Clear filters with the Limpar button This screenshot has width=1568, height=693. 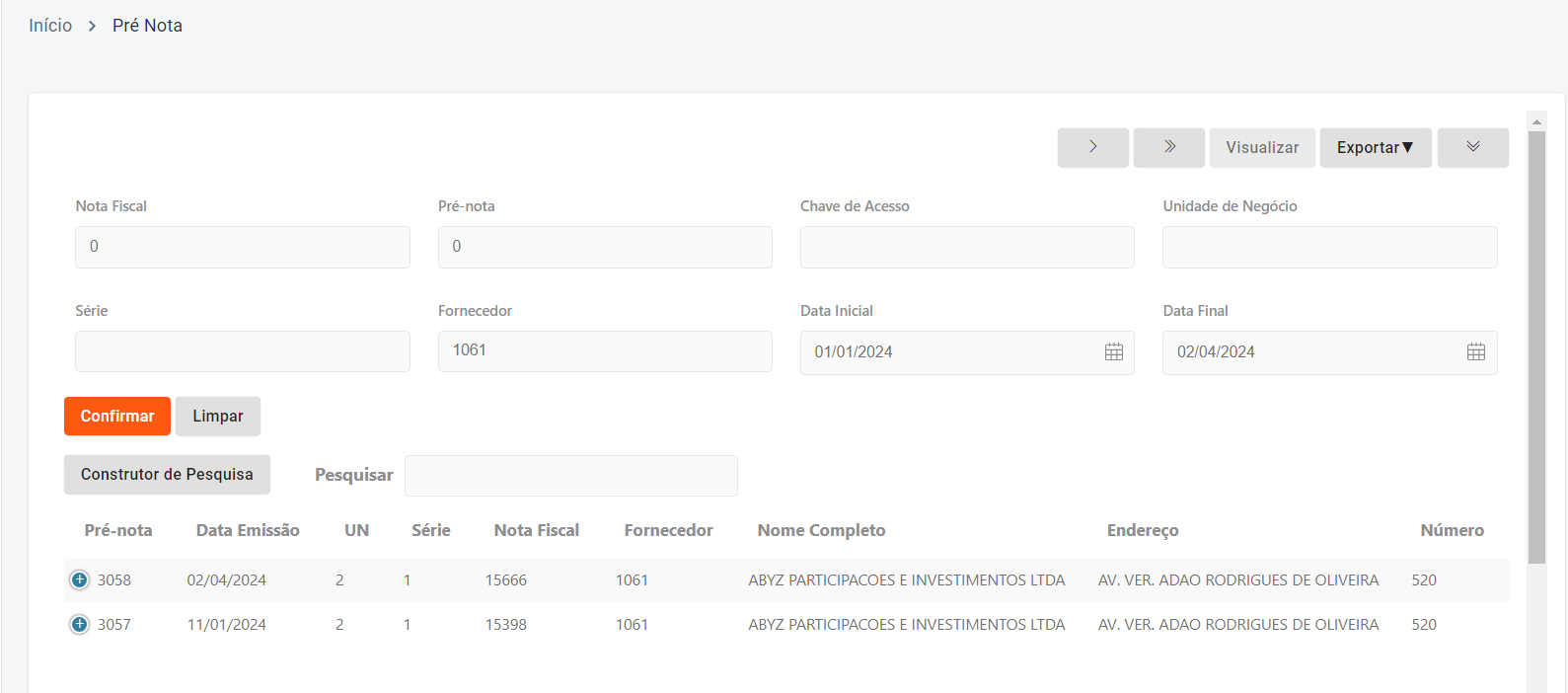coord(217,417)
